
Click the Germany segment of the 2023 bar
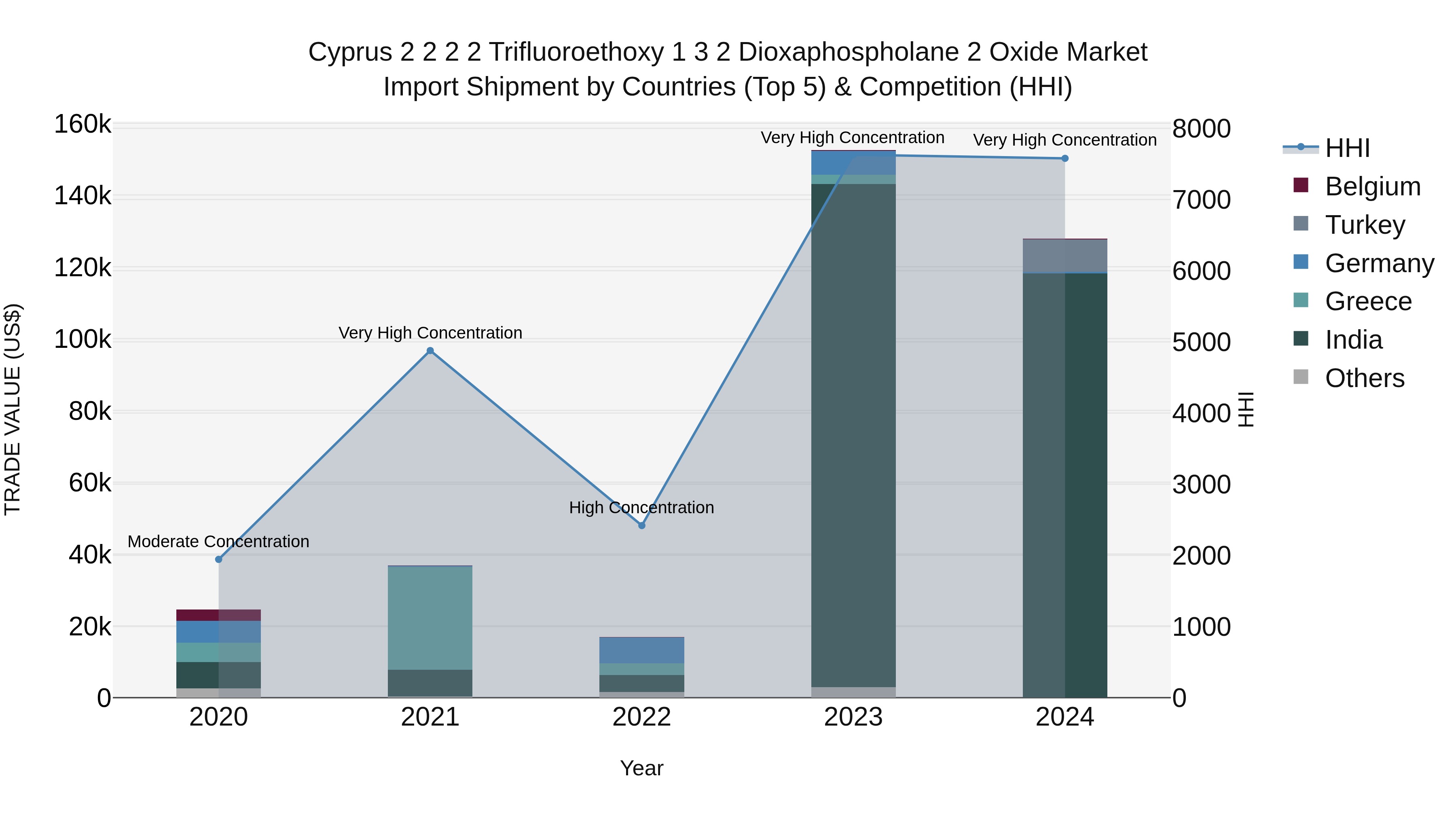[x=853, y=163]
